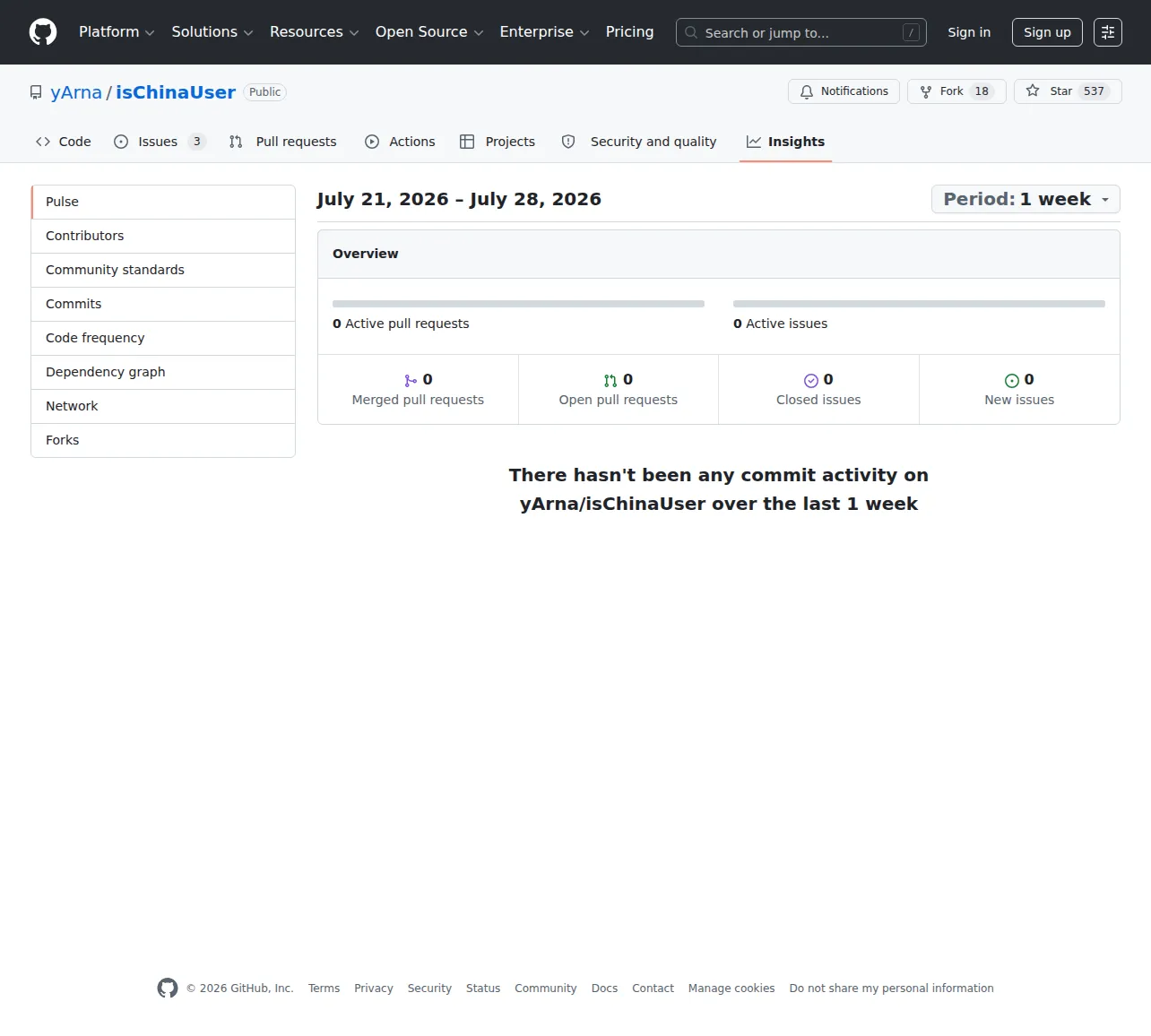Open Network in the sidebar
This screenshot has height=1036, width=1151.
pos(163,406)
